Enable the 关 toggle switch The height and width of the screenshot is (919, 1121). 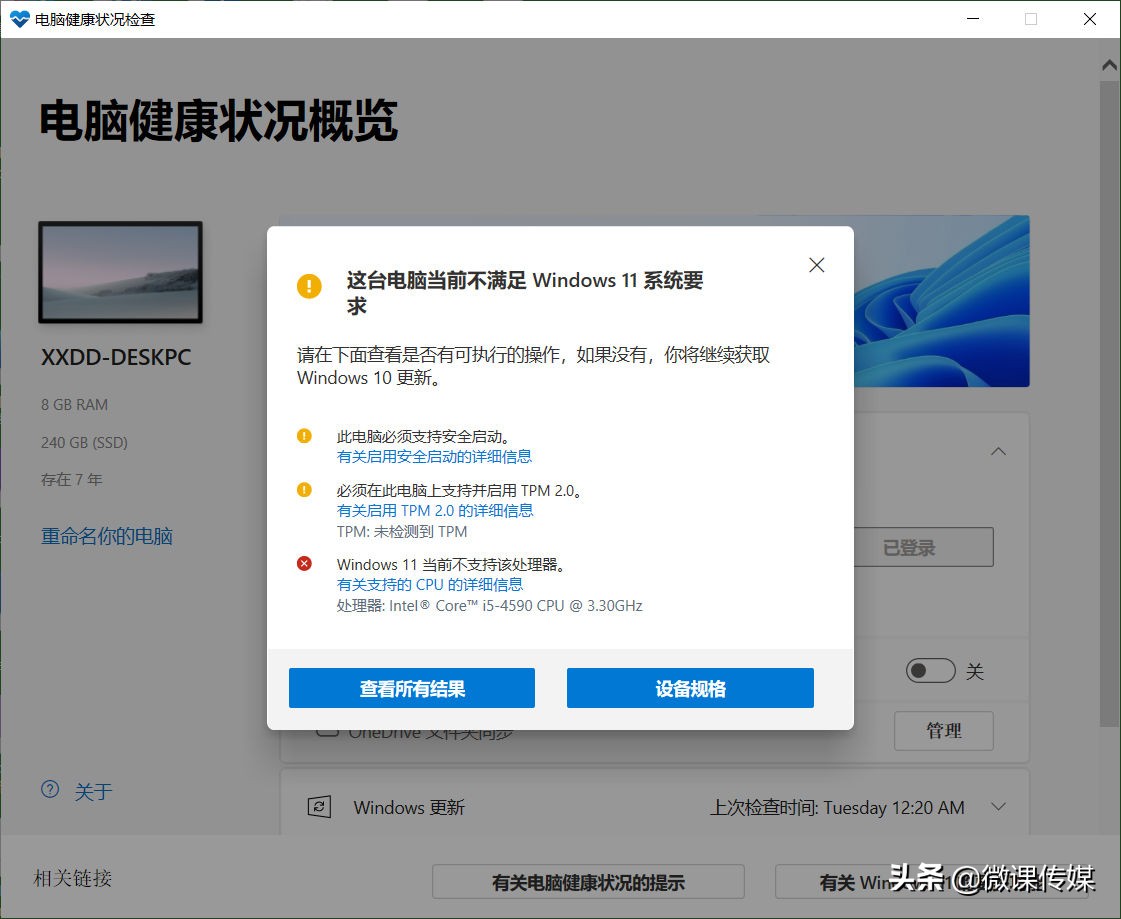tap(931, 671)
